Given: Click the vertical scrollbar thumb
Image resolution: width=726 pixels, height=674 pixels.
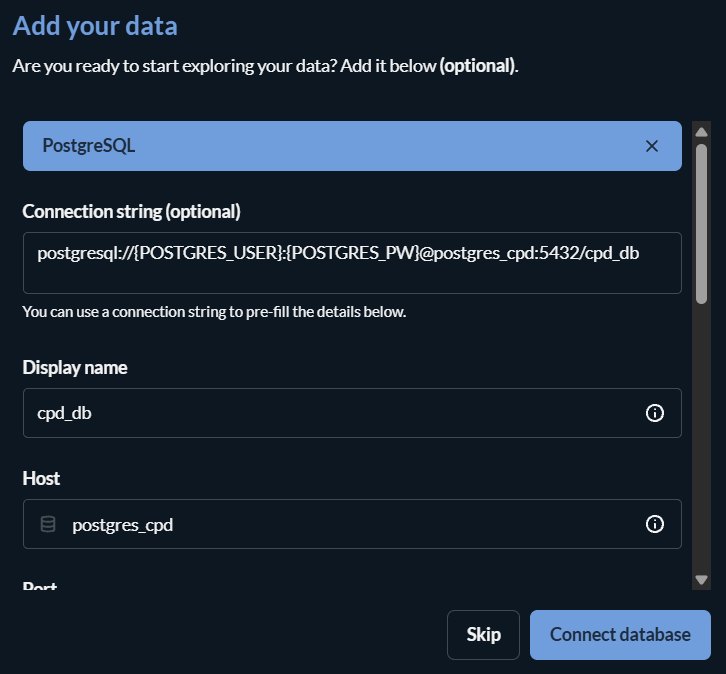Looking at the screenshot, I should click(701, 220).
